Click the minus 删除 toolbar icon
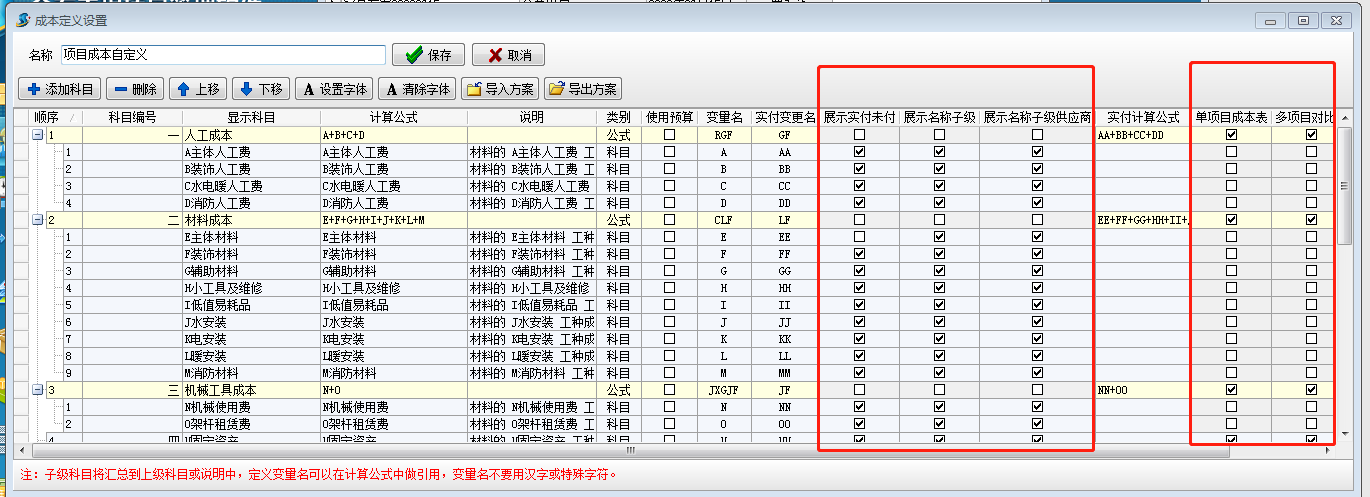The height and width of the screenshot is (497, 1370). (120, 89)
